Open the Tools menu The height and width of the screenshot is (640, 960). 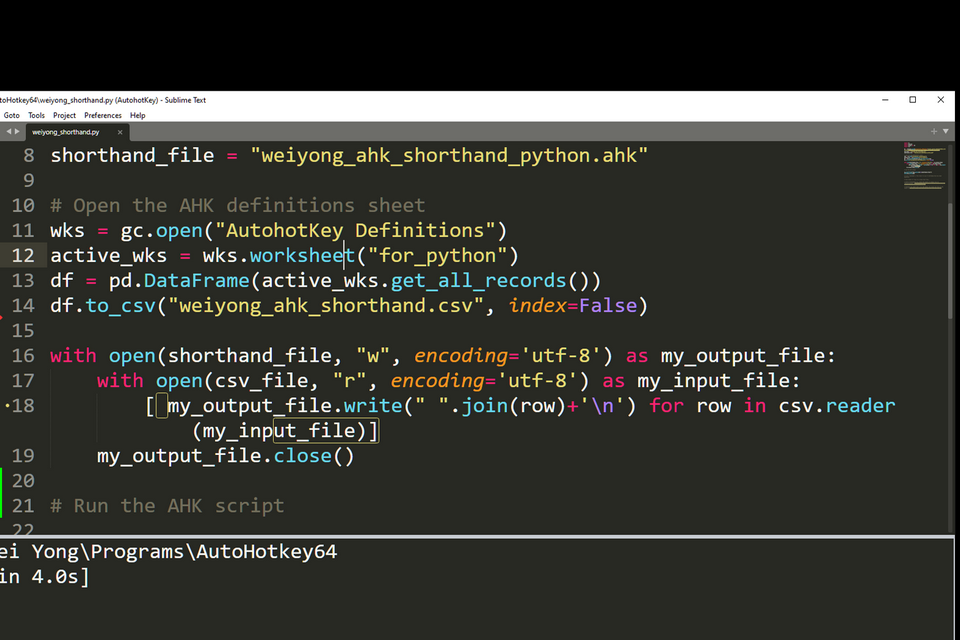coord(36,115)
